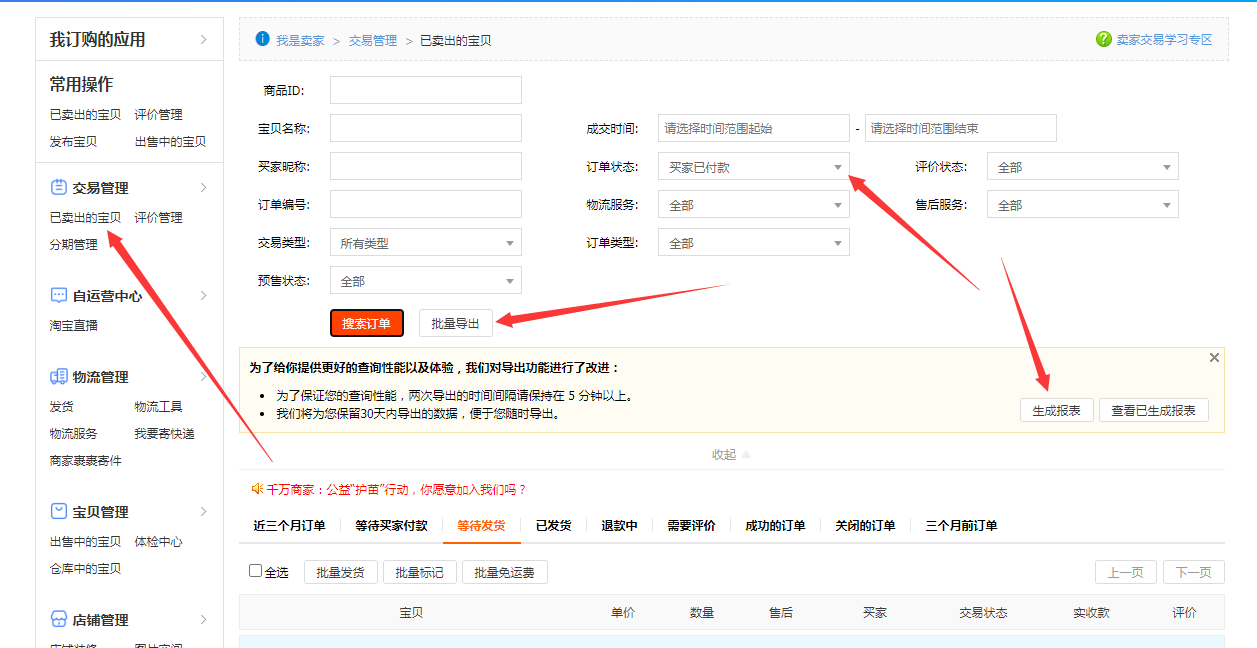This screenshot has height=648, width=1257.
Task: Click the 批量导出 button
Action: click(x=455, y=324)
